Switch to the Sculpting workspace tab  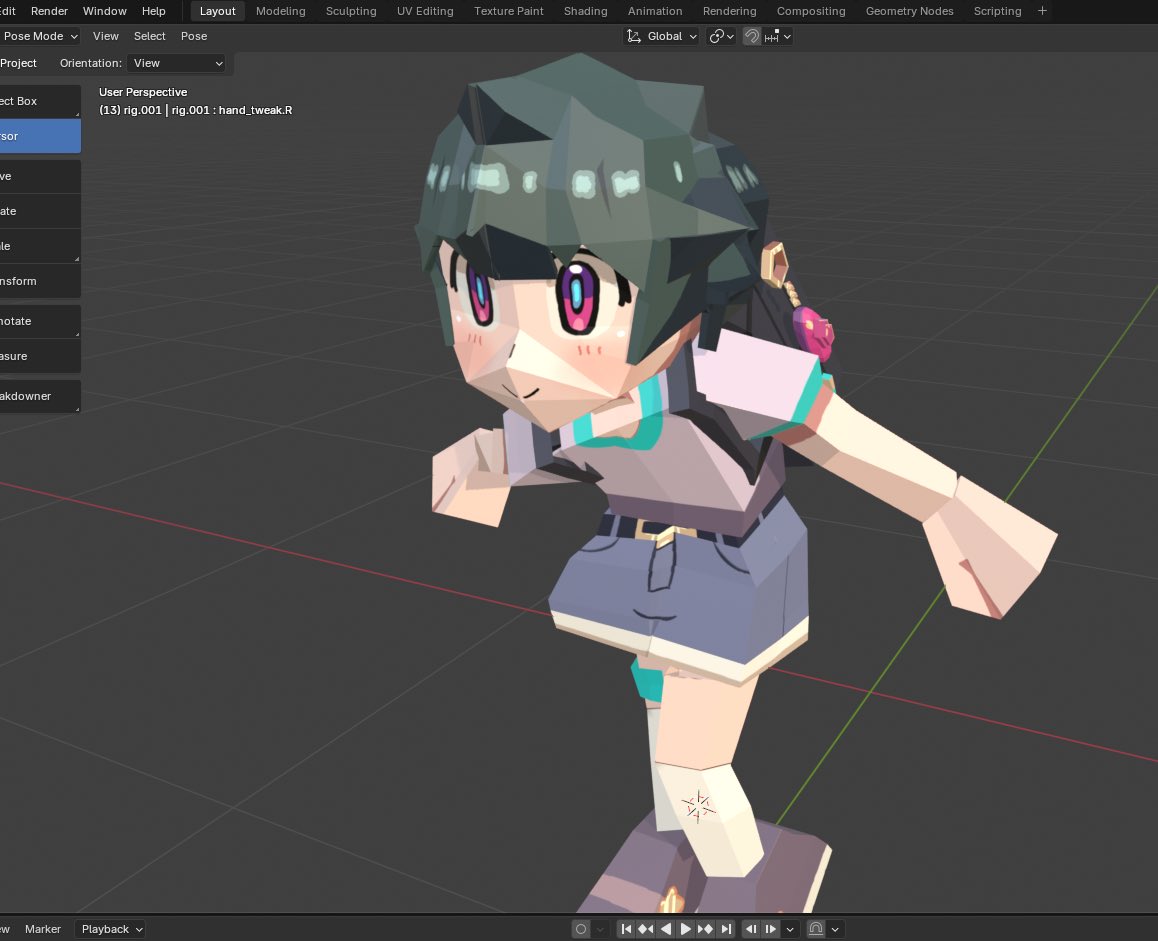[x=351, y=11]
